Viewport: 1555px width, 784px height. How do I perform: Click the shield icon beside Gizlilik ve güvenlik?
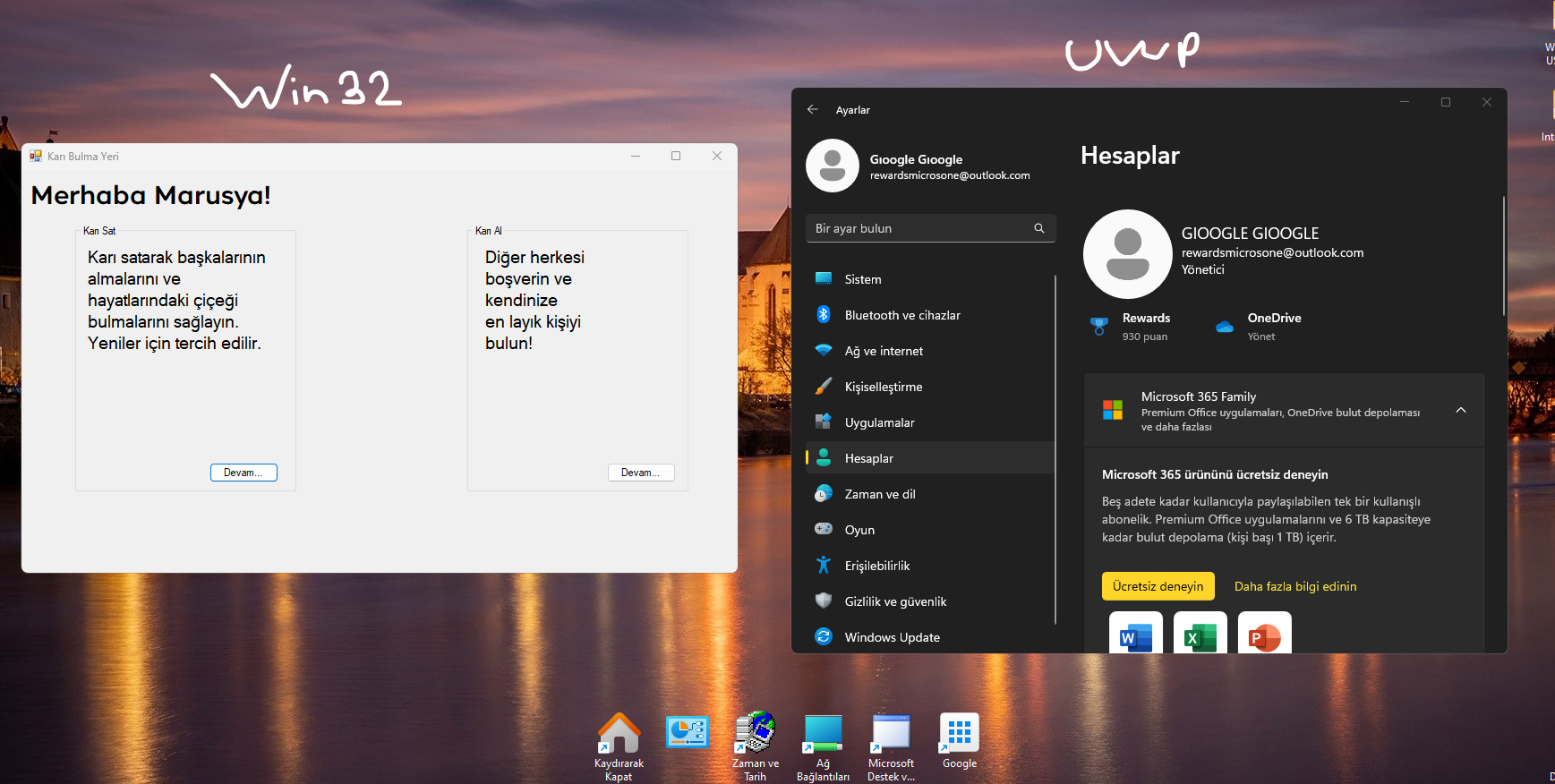(824, 601)
